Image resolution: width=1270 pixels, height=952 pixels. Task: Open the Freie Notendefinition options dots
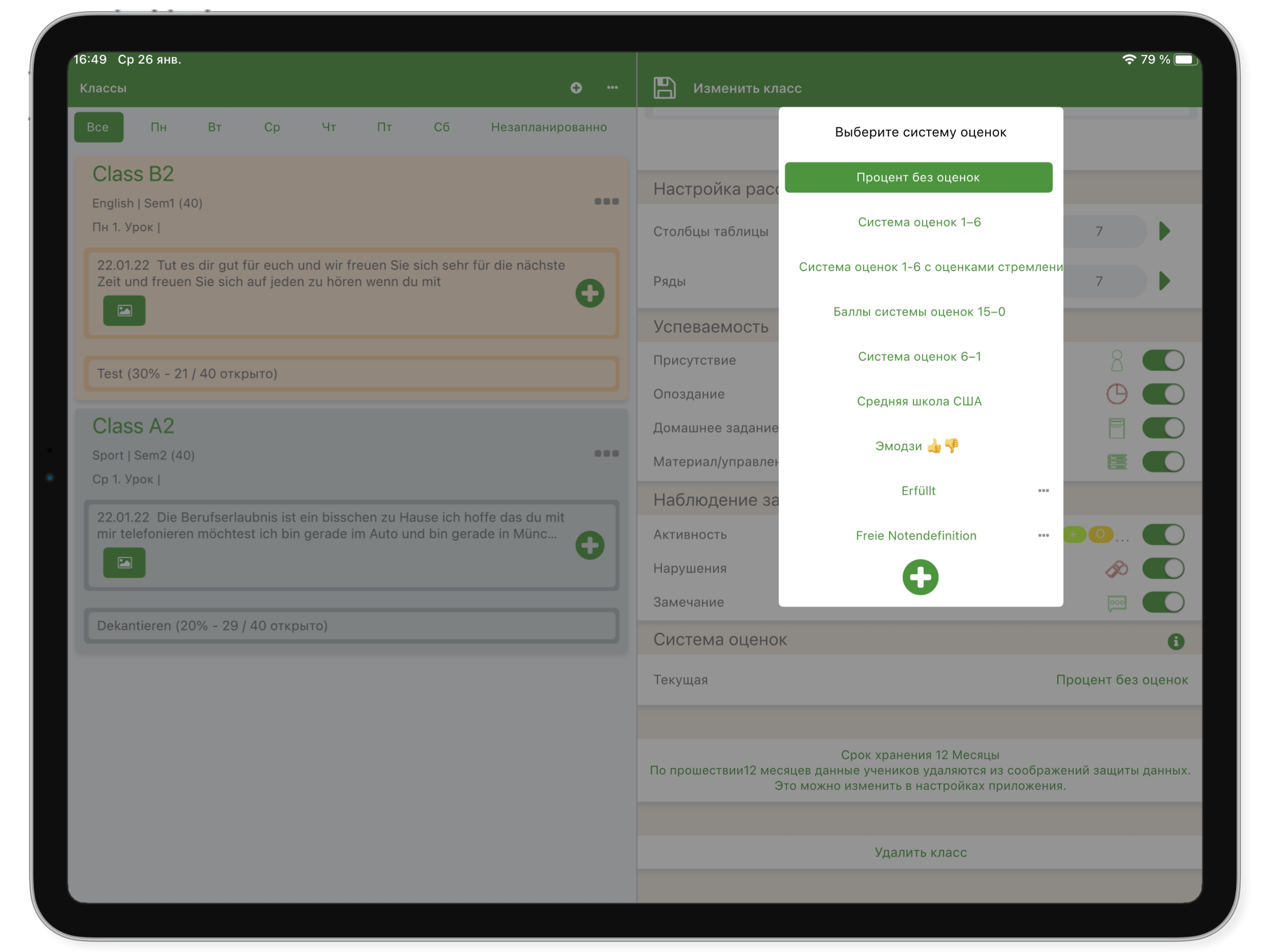click(x=1043, y=535)
